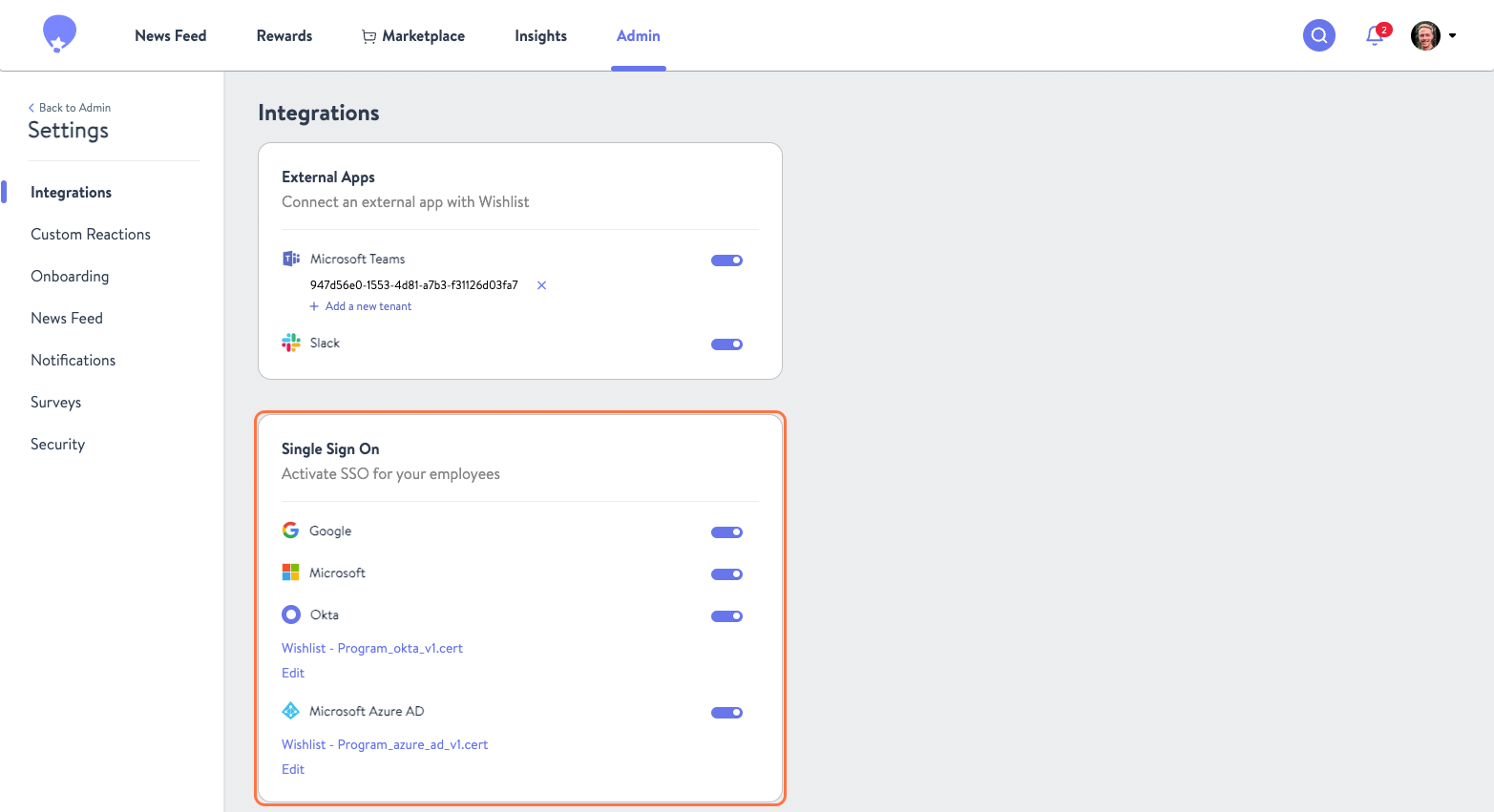Image resolution: width=1494 pixels, height=812 pixels.
Task: Click the Microsoft Azure AD icon
Action: pyautogui.click(x=290, y=711)
